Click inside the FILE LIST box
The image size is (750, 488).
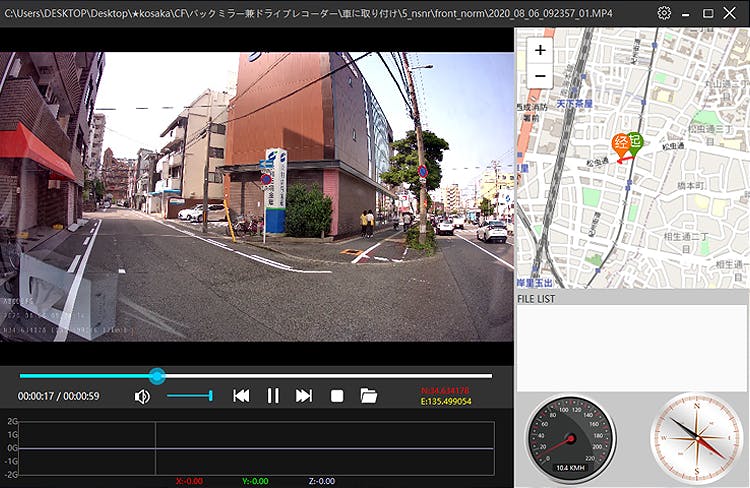coord(631,347)
